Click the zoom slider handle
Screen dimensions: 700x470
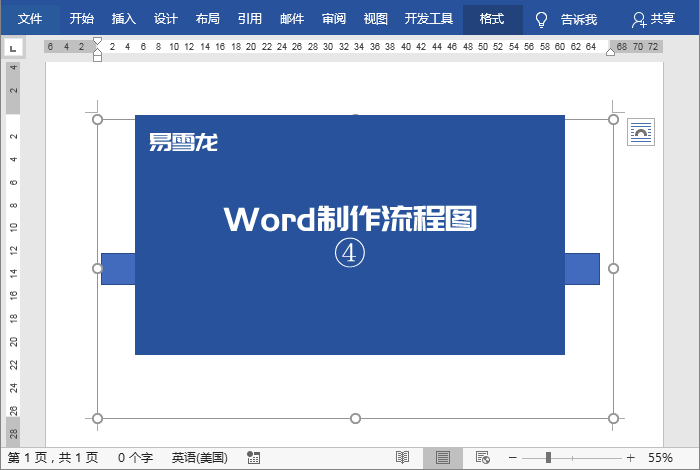(x=548, y=458)
